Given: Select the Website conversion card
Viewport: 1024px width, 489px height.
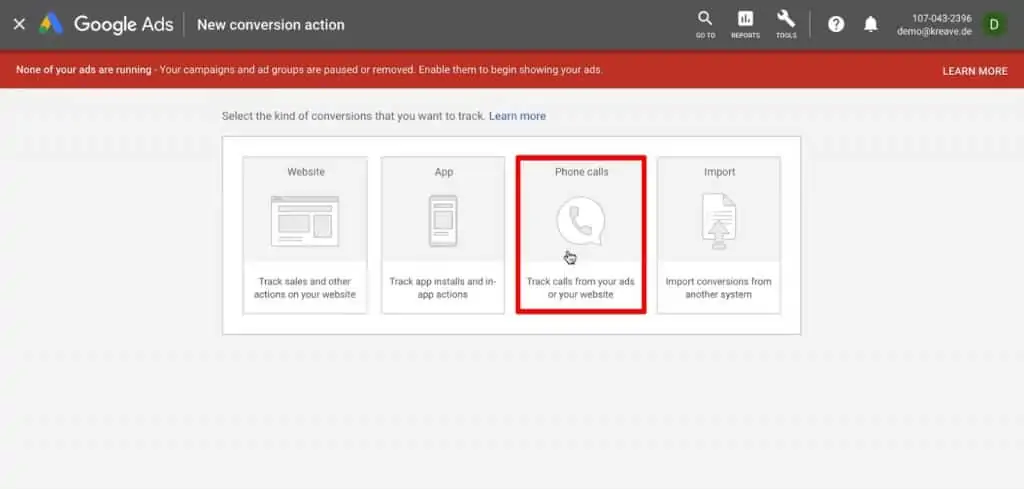Looking at the screenshot, I should tap(305, 235).
